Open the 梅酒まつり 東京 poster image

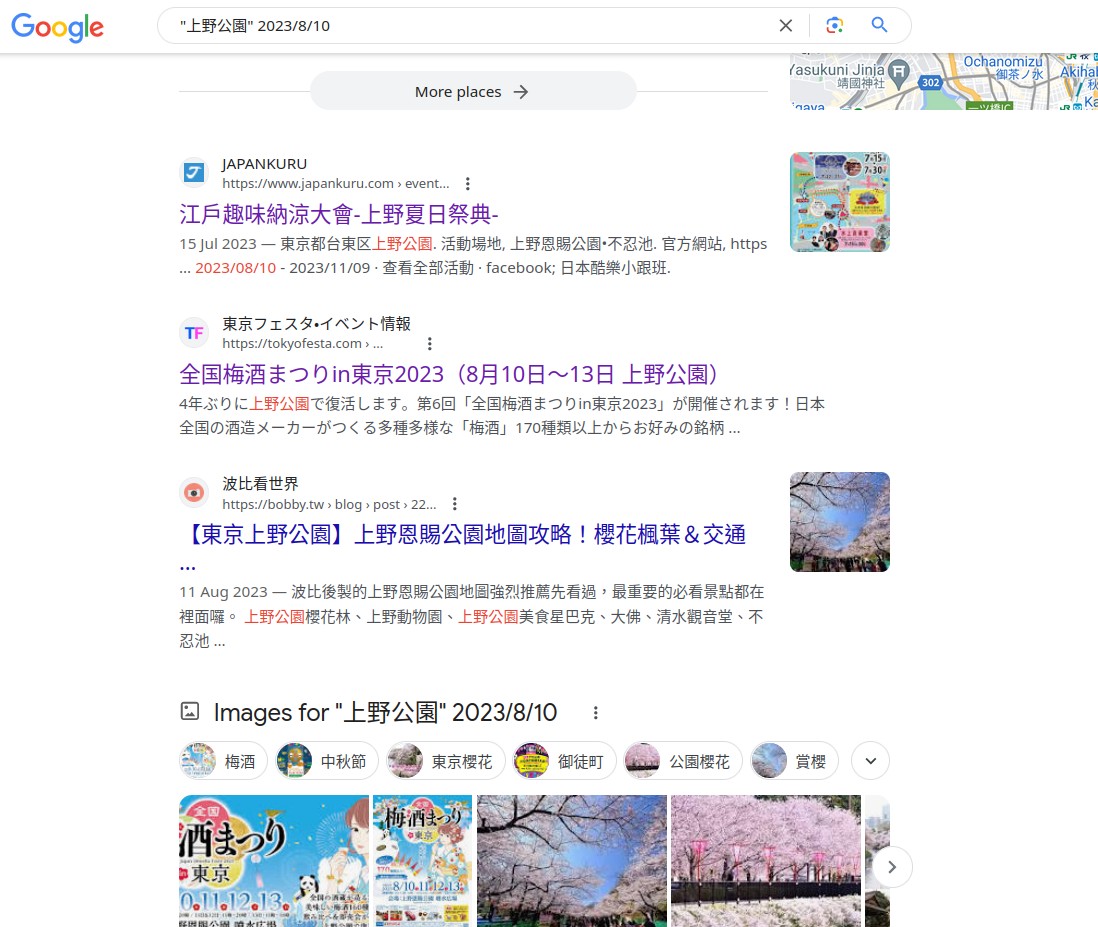(x=274, y=860)
